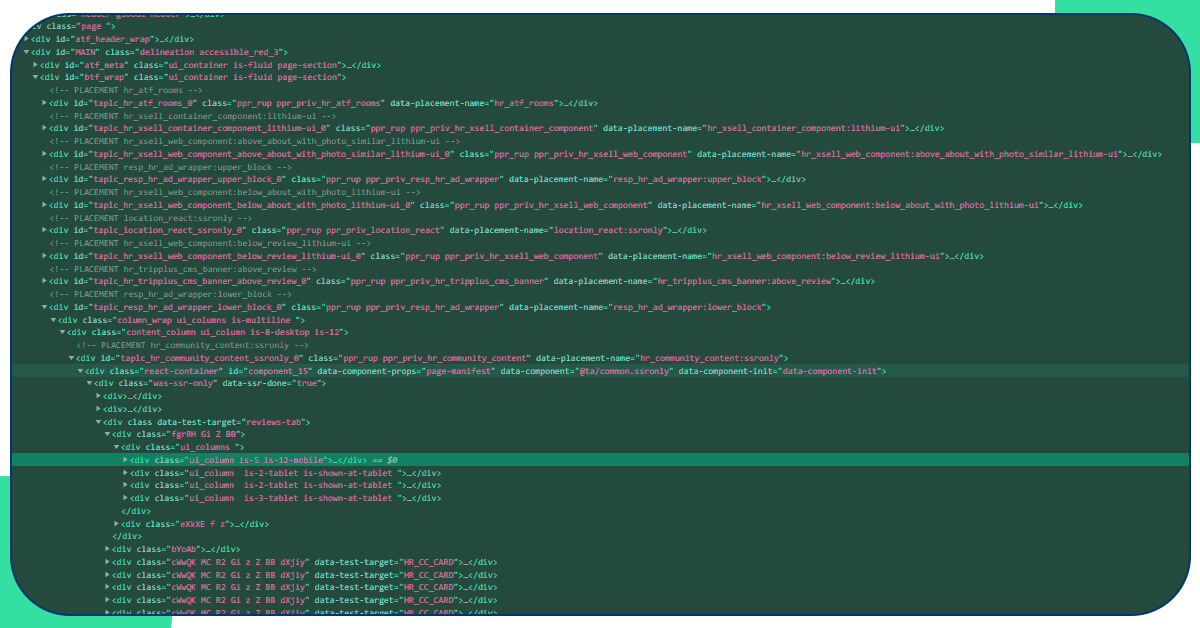1200x628 pixels.
Task: Click the data-component="@ta/common.ssronly" attribute
Action: (586, 371)
